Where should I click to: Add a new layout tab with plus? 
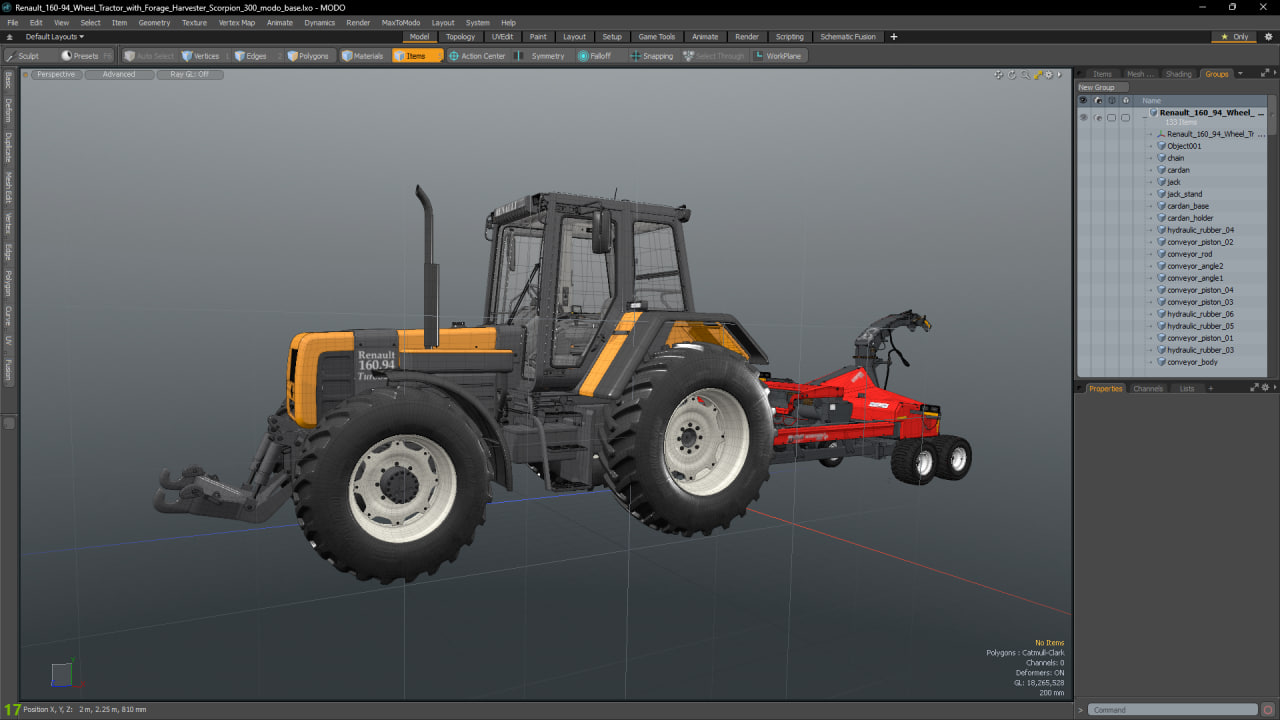coord(894,37)
